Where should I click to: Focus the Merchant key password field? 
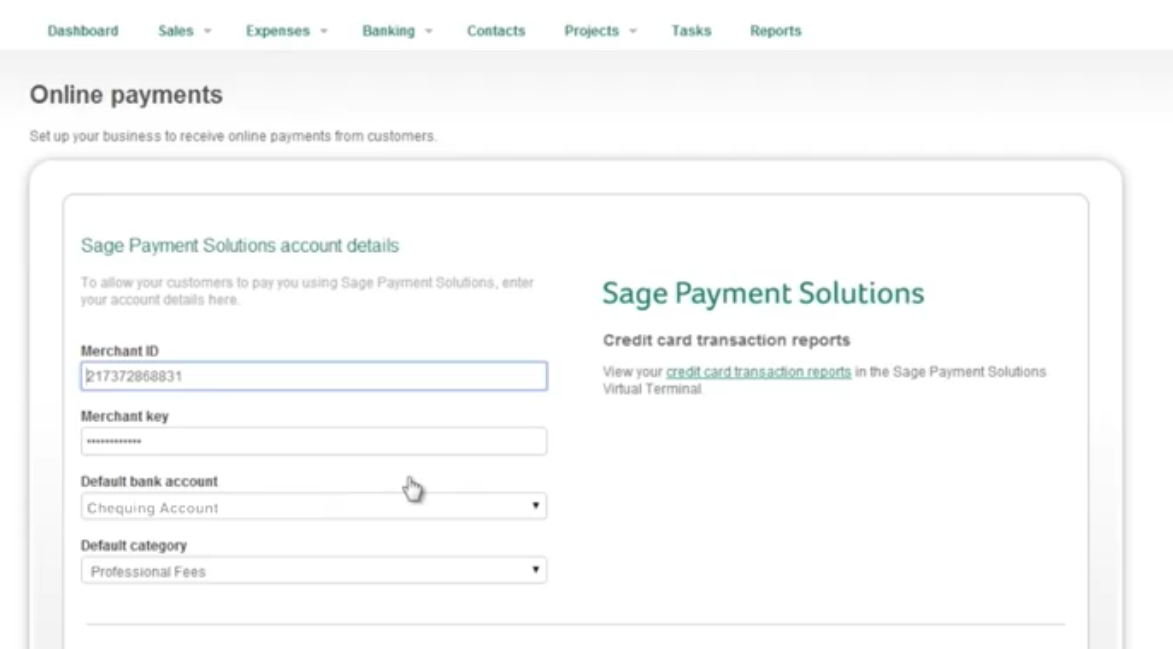tap(313, 442)
